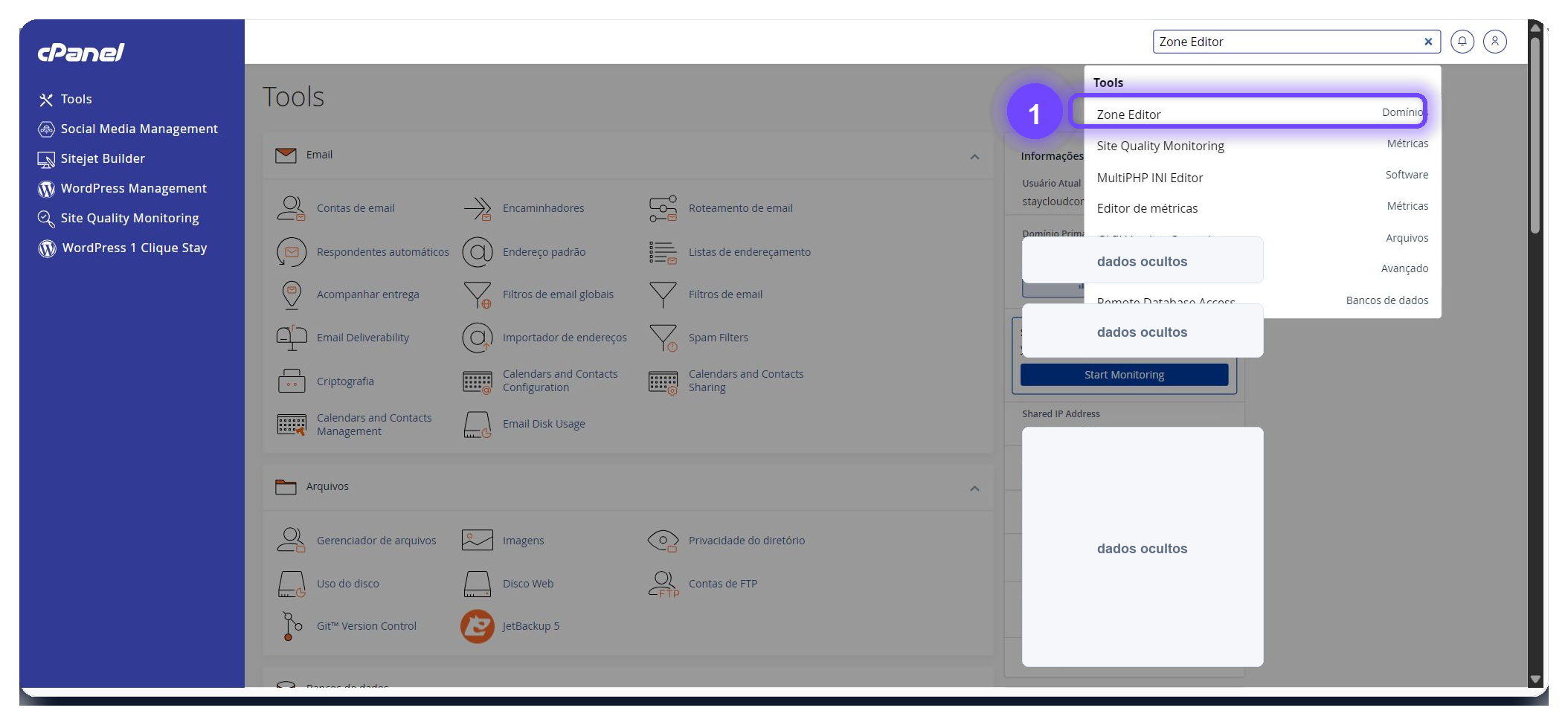Open Roteamento de email icon
This screenshot has height=725, width=1568.
(x=663, y=208)
